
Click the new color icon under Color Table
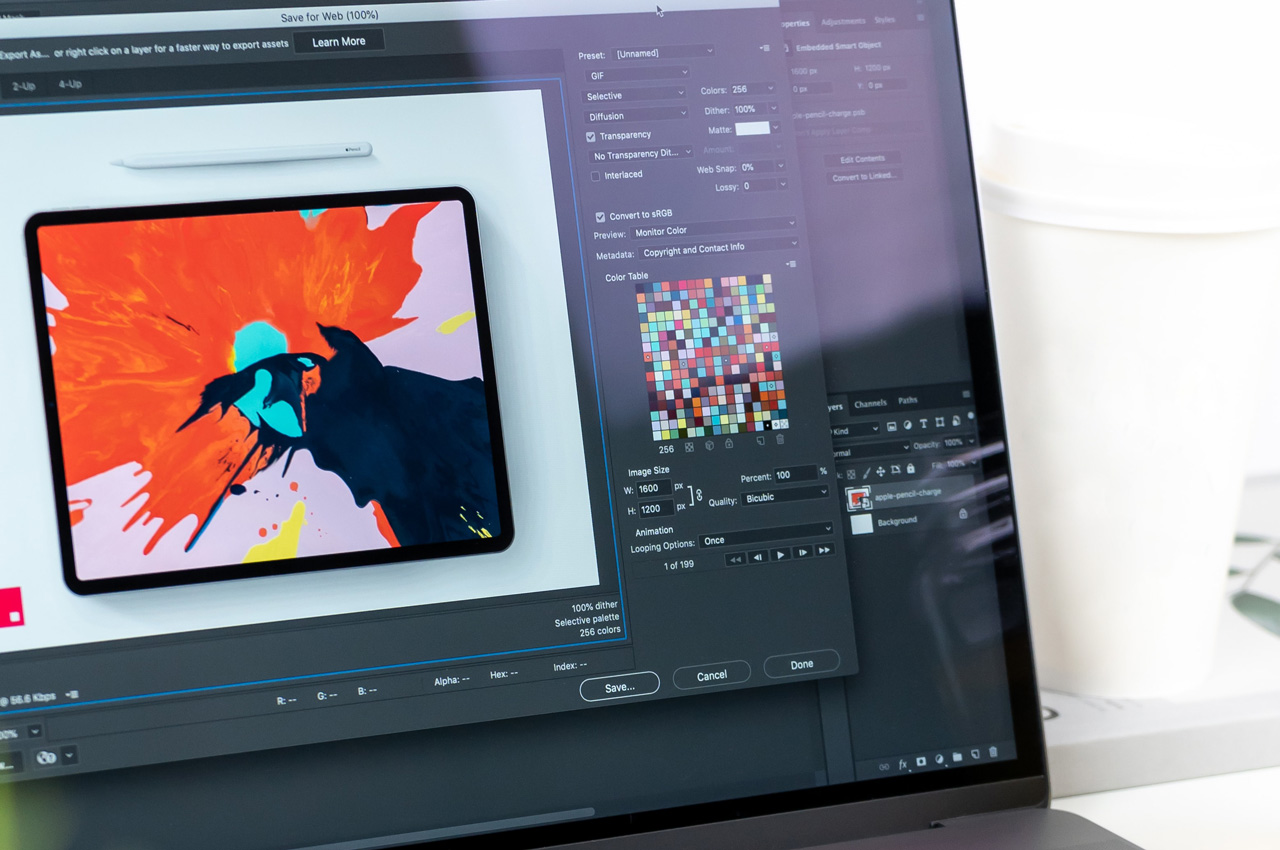(x=760, y=441)
